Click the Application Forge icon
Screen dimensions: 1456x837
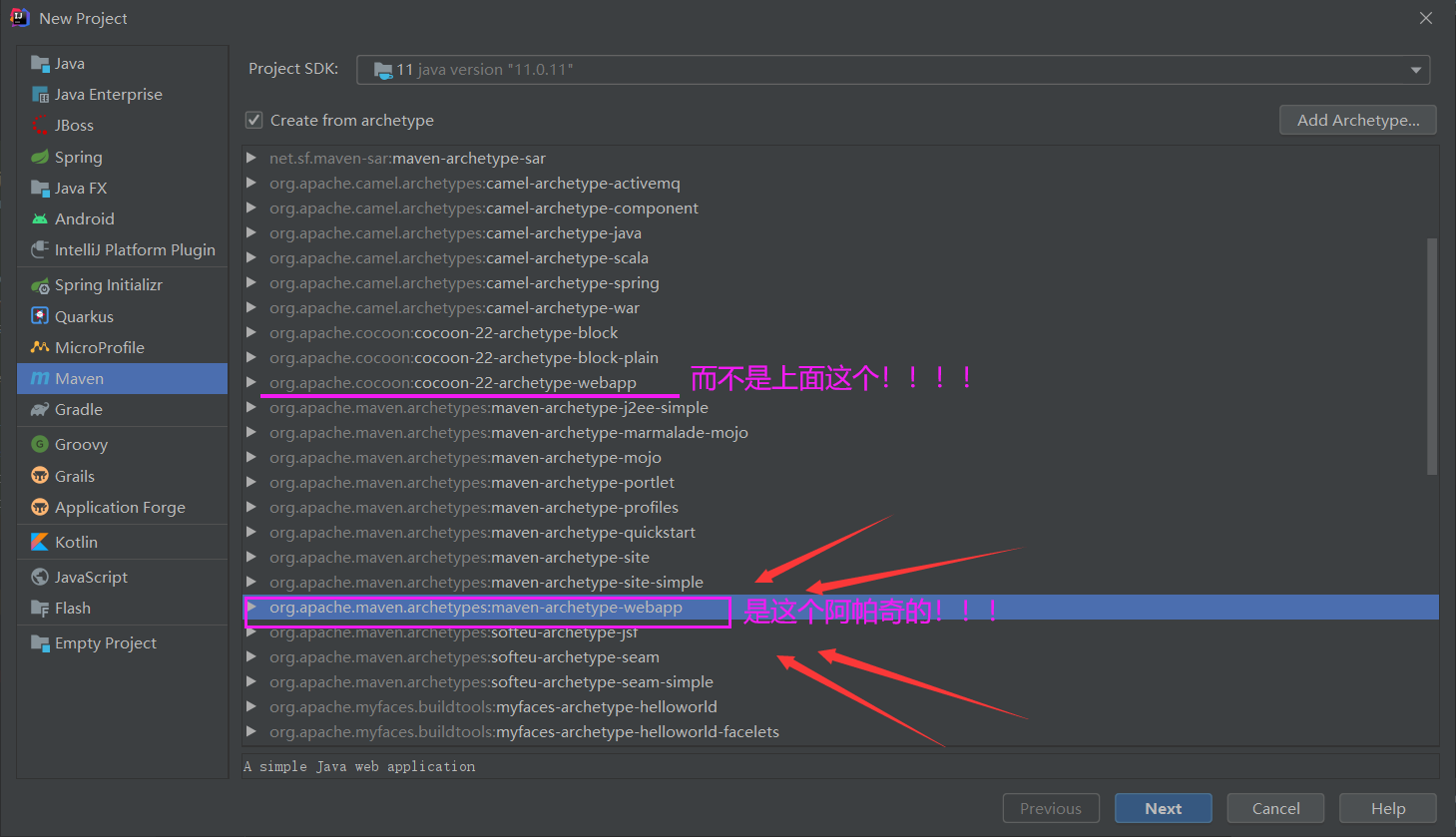point(40,508)
